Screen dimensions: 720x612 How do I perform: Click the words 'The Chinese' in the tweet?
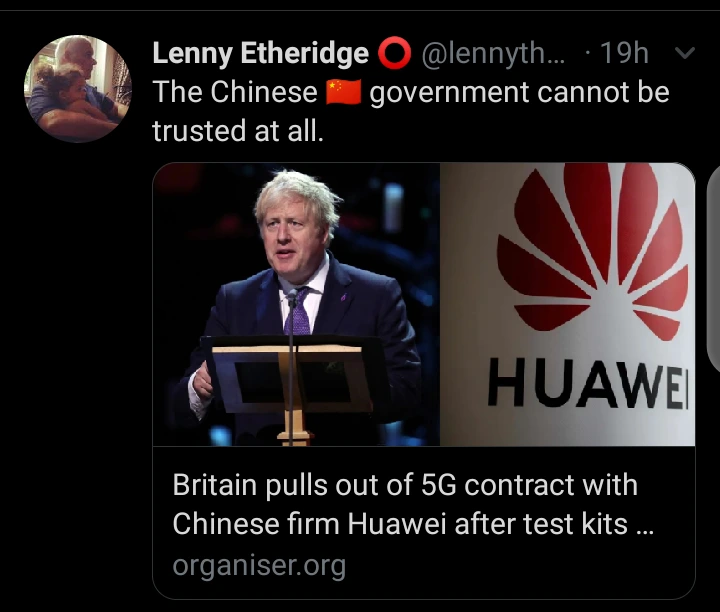[x=235, y=92]
